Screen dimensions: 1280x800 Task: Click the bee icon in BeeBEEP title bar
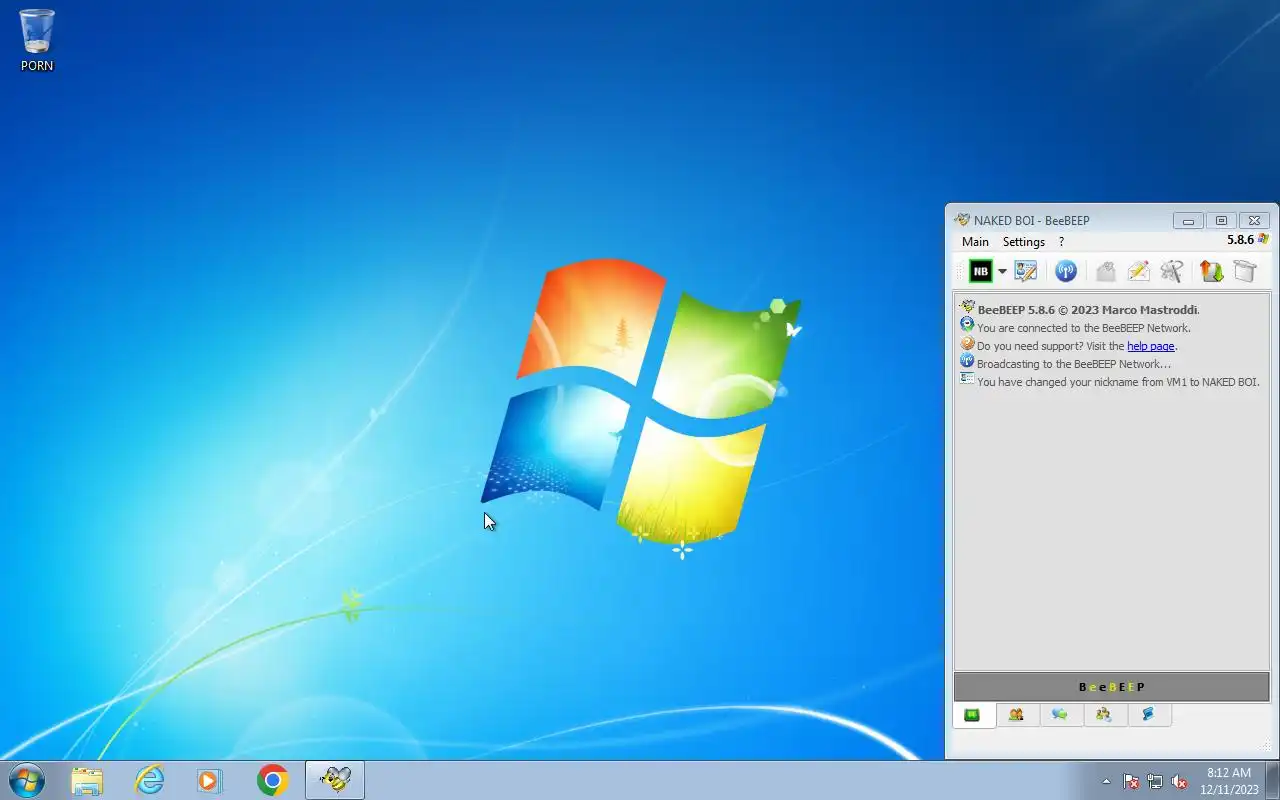(x=962, y=220)
